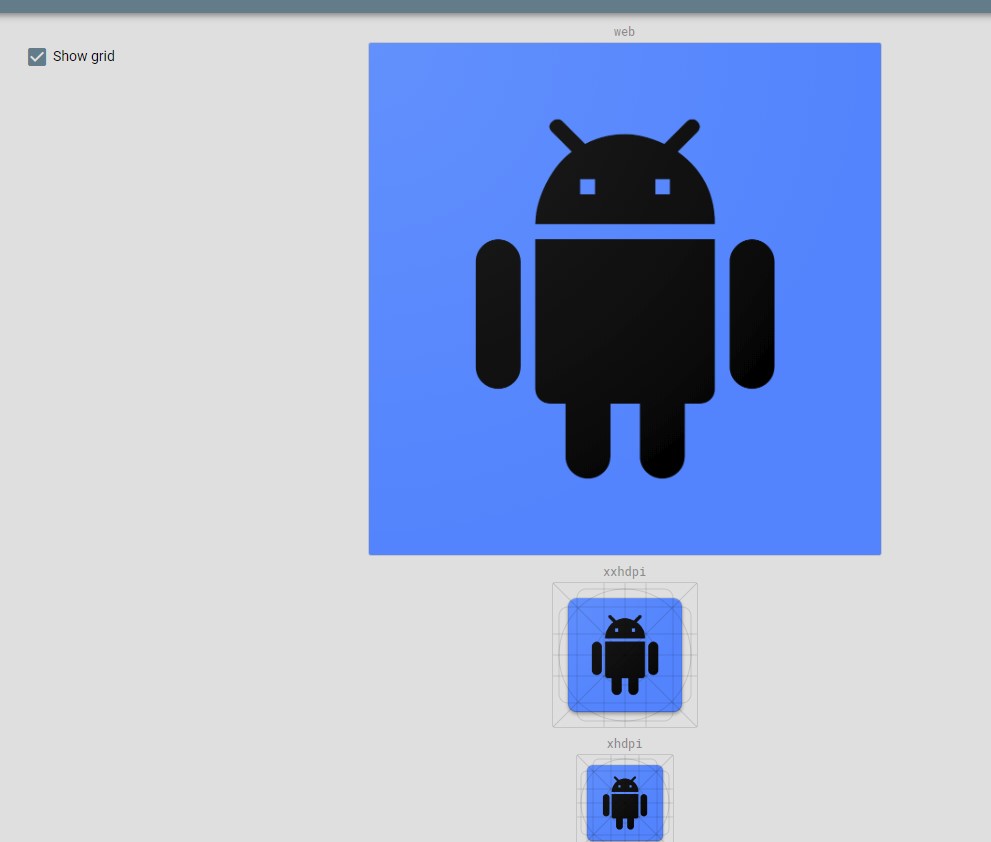Enable Show grid by clicking its label

(x=83, y=56)
